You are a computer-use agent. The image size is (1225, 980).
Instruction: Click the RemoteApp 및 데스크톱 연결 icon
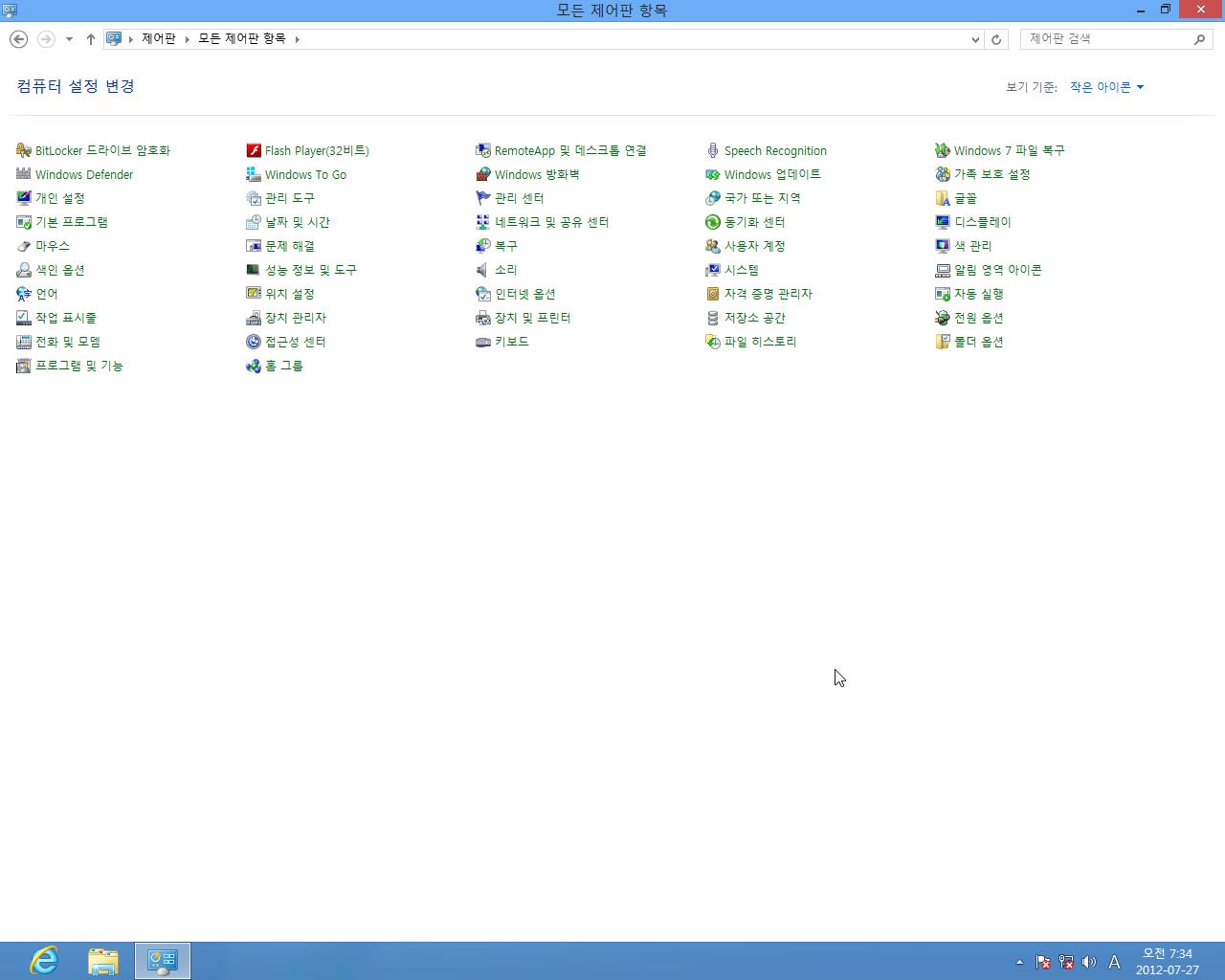coord(483,150)
